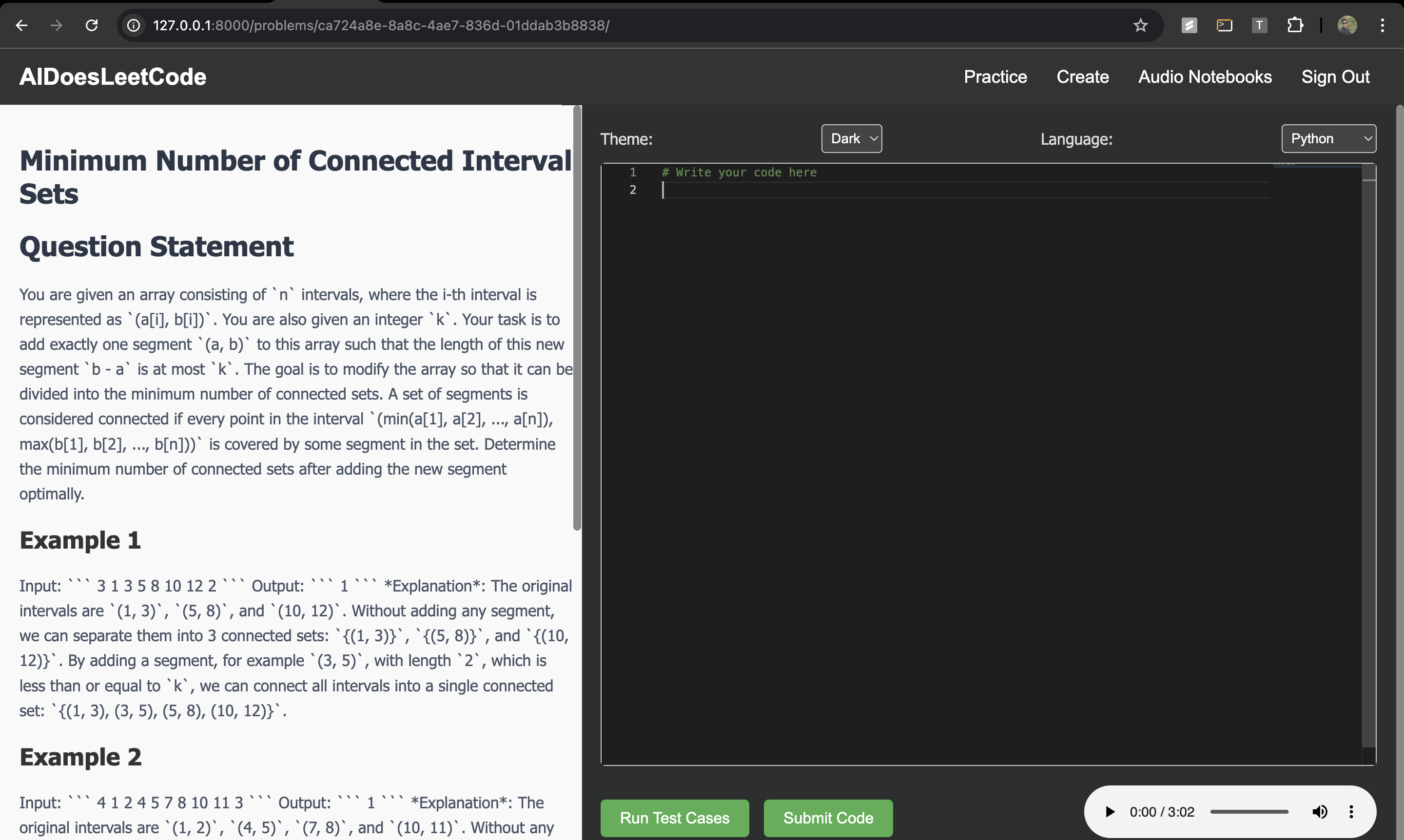Mute the audio player volume
Image resolution: width=1404 pixels, height=840 pixels.
[x=1319, y=812]
